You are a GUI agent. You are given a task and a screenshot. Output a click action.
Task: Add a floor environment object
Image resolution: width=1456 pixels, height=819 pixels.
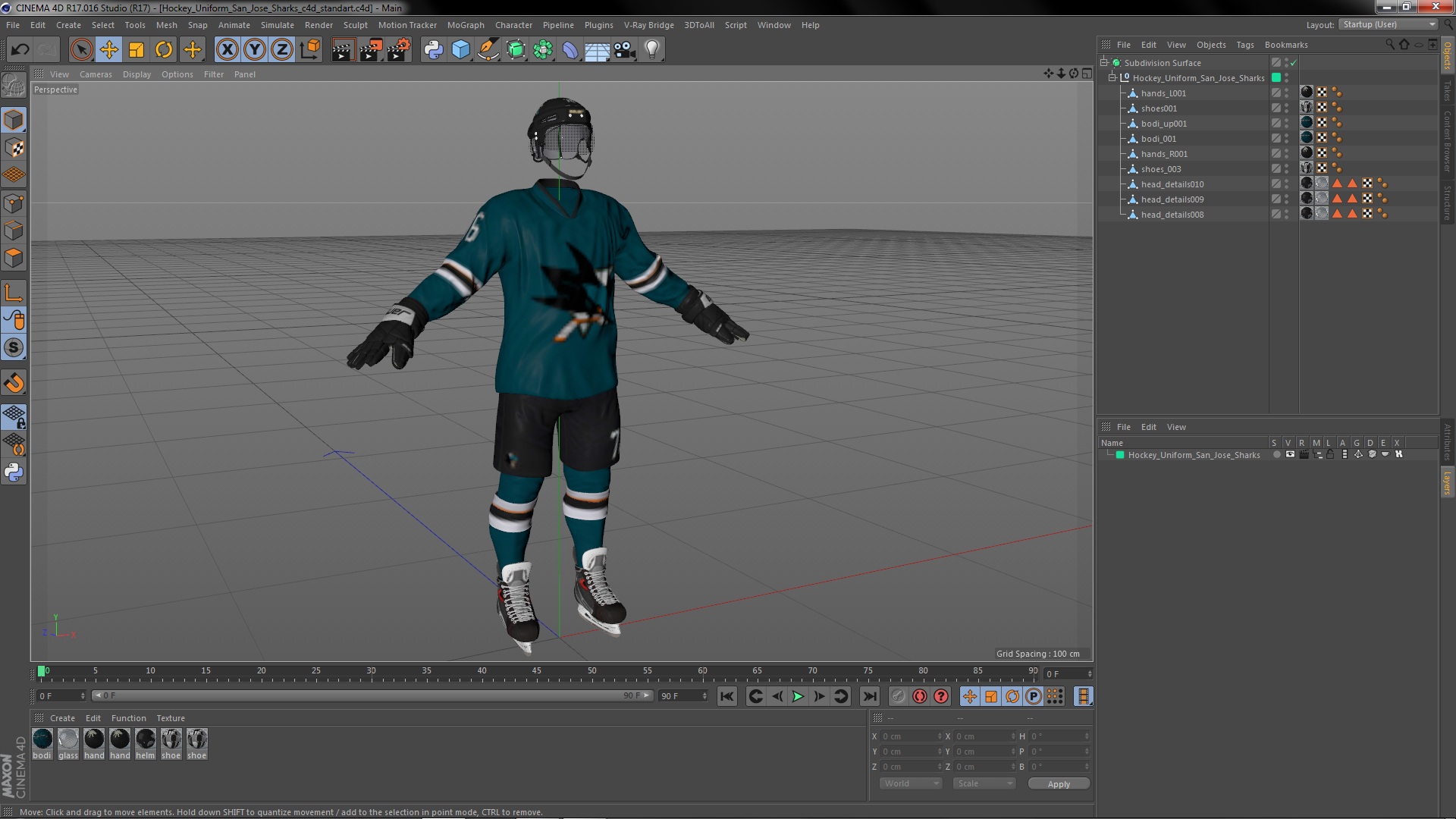tap(598, 50)
